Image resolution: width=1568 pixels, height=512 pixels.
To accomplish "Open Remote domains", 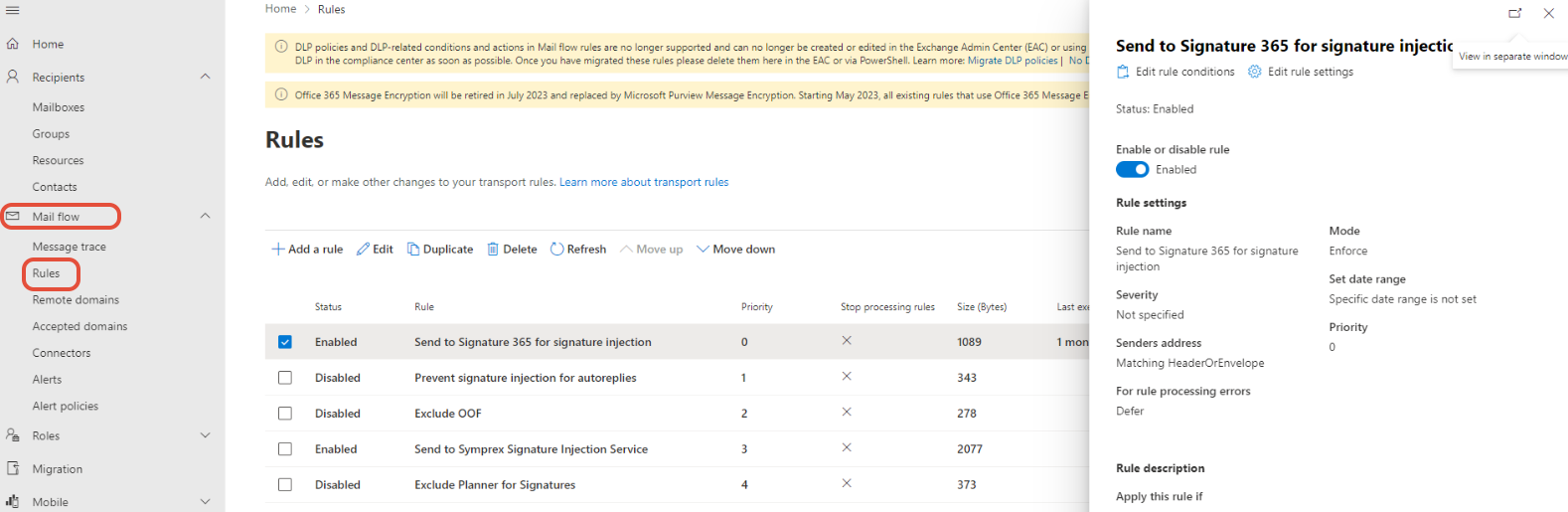I will pos(76,299).
